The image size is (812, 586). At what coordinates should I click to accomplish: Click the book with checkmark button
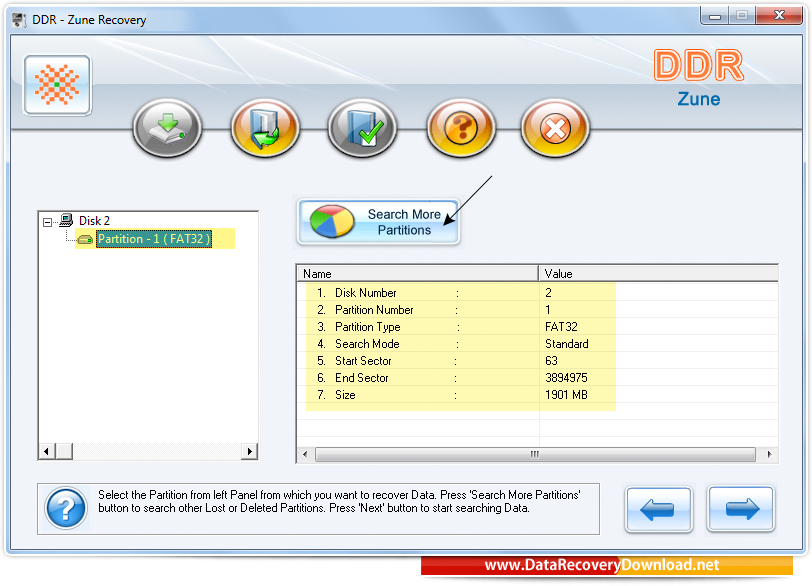[x=362, y=128]
